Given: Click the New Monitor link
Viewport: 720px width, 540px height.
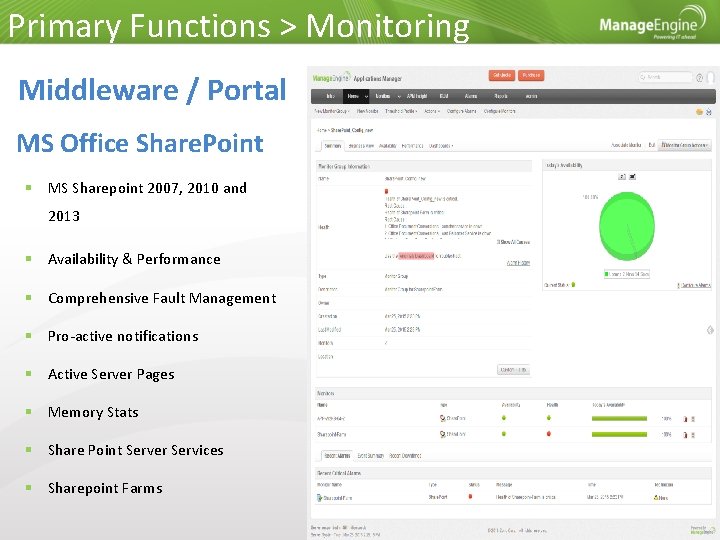Looking at the screenshot, I should click(x=367, y=111).
